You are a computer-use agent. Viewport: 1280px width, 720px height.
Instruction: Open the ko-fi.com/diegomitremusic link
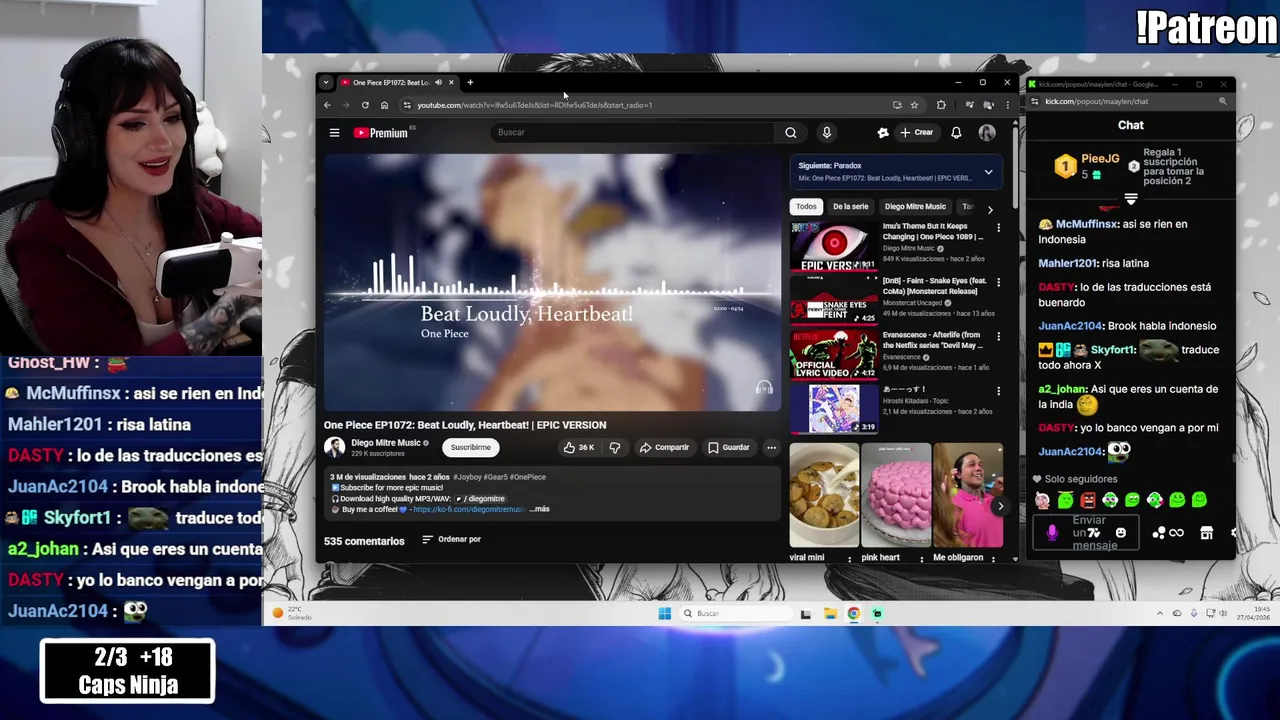(468, 509)
